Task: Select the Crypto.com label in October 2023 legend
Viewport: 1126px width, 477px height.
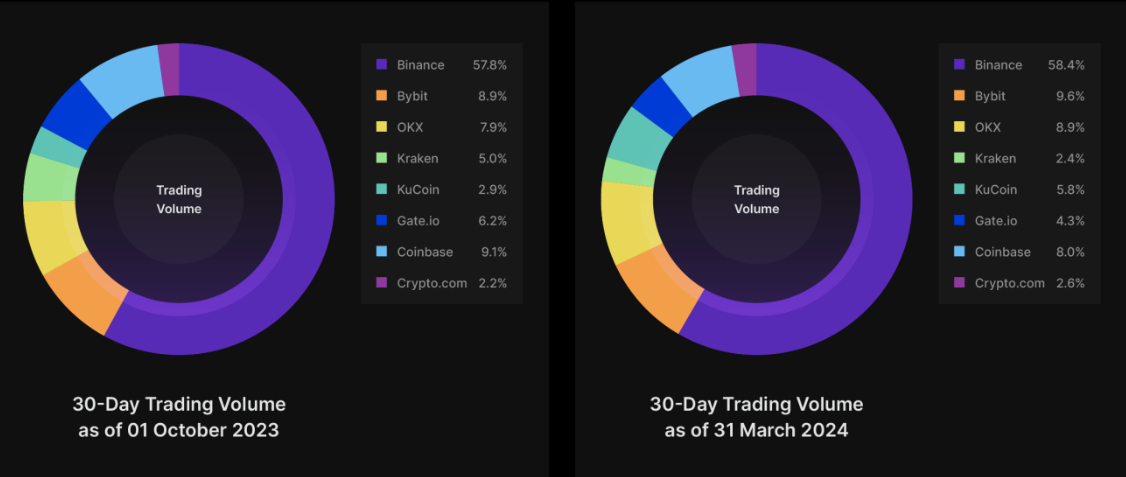Action: click(x=431, y=283)
